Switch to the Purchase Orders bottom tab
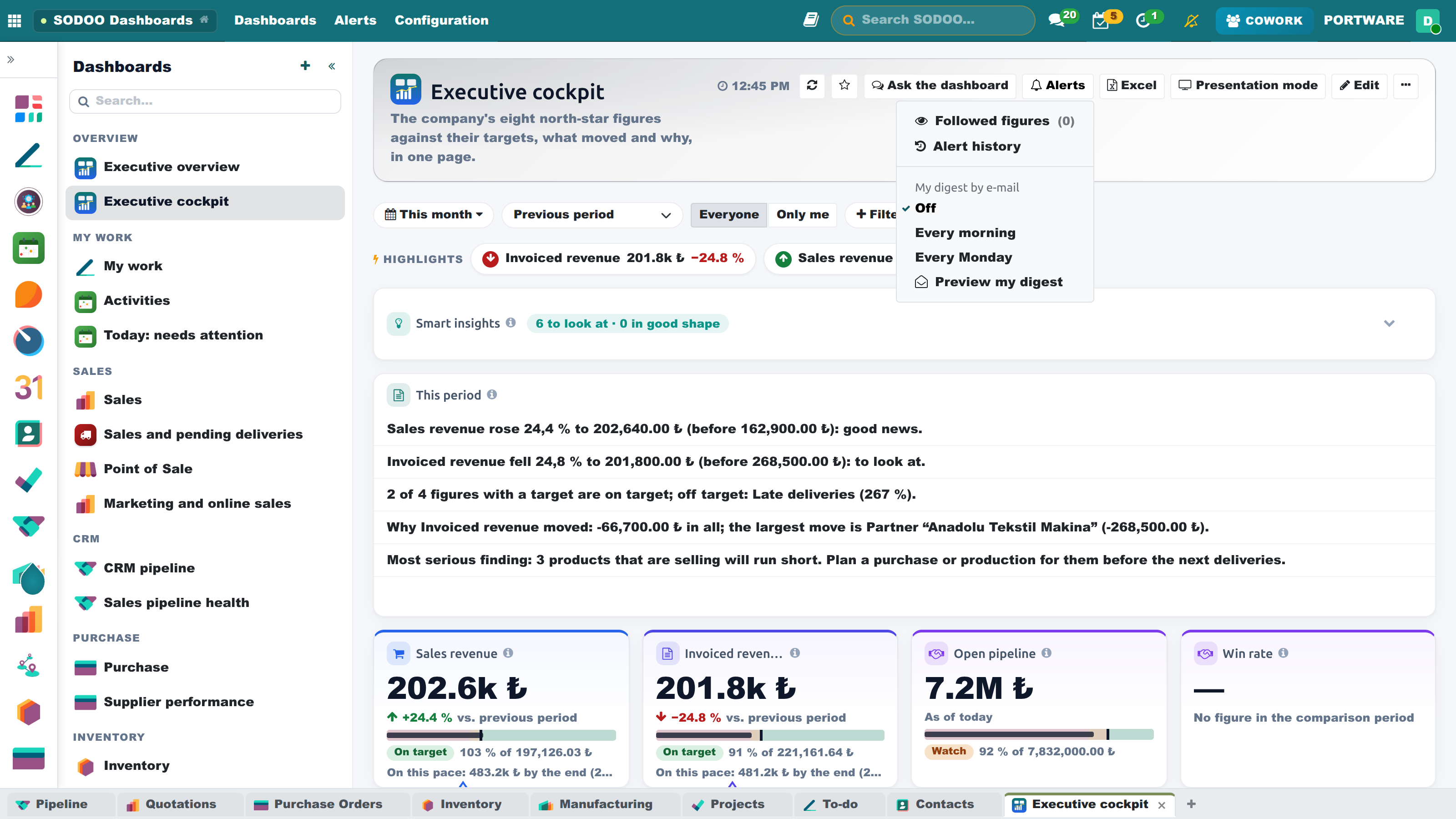 [327, 804]
